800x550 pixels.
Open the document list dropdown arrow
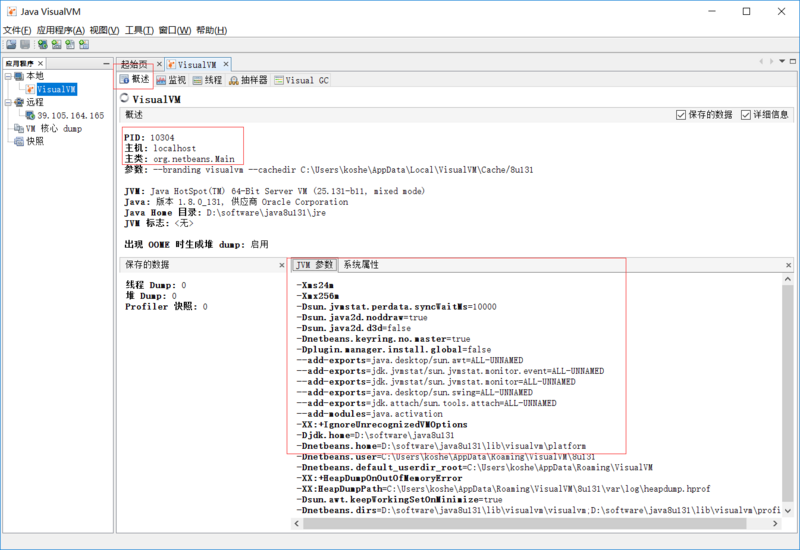click(782, 61)
